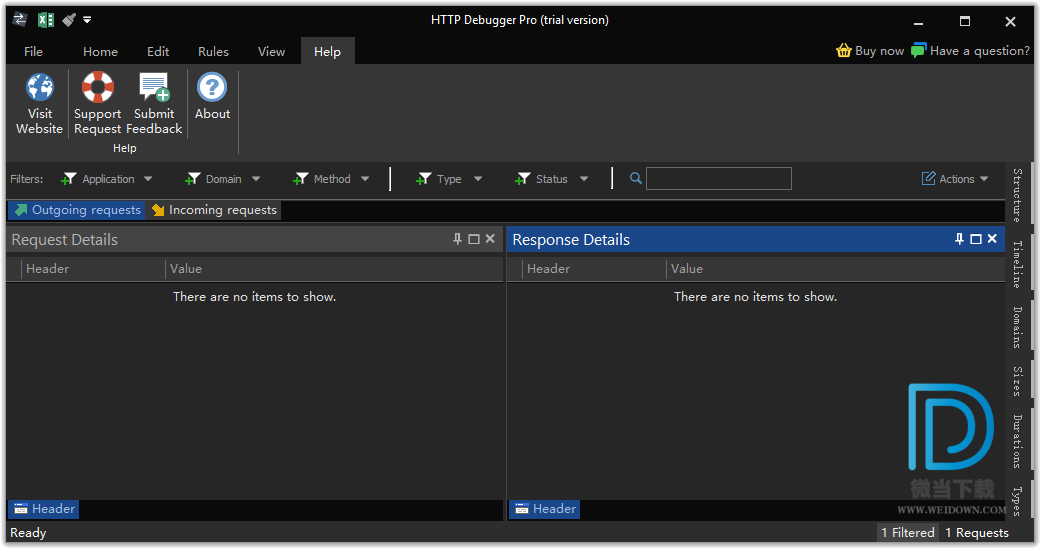Click the Buy now link
1040x548 pixels.
tap(870, 50)
